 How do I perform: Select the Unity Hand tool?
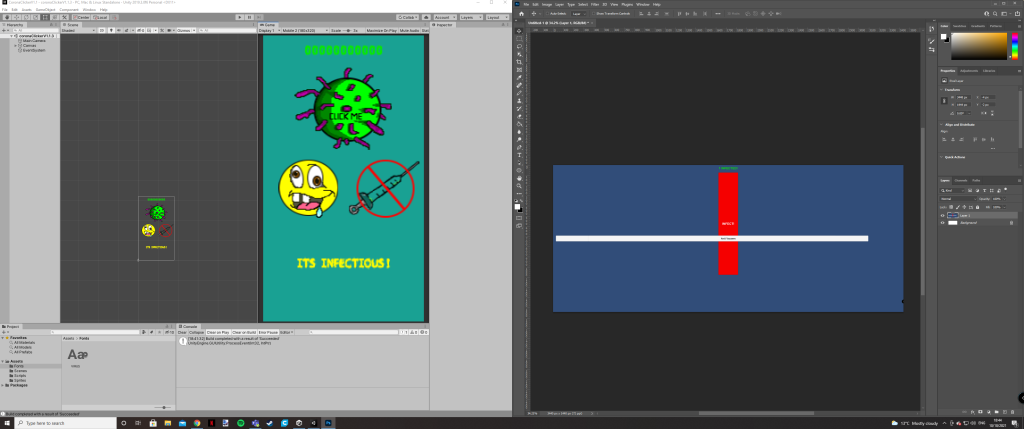(x=6, y=17)
